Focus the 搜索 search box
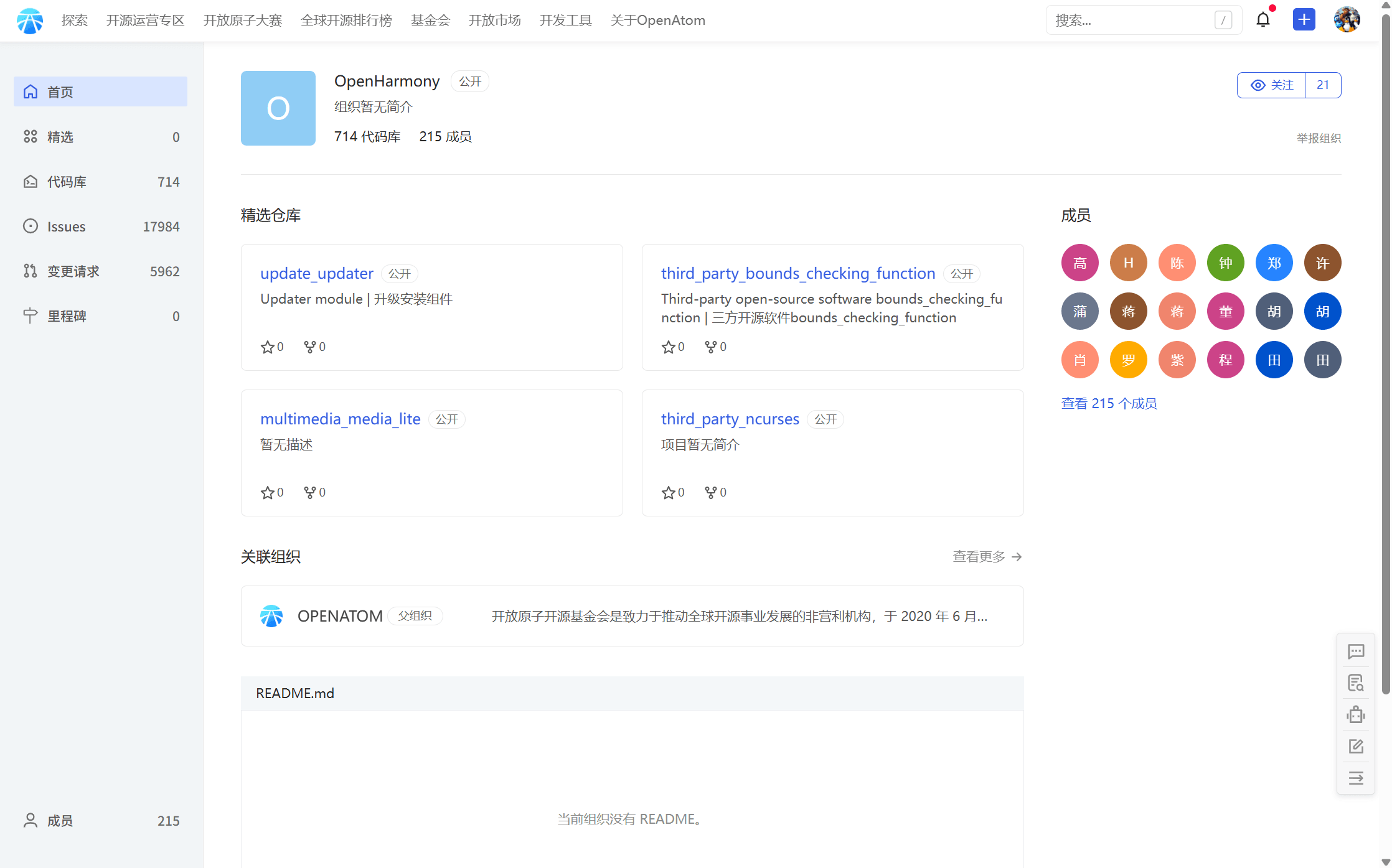This screenshot has width=1392, height=868. point(1144,20)
